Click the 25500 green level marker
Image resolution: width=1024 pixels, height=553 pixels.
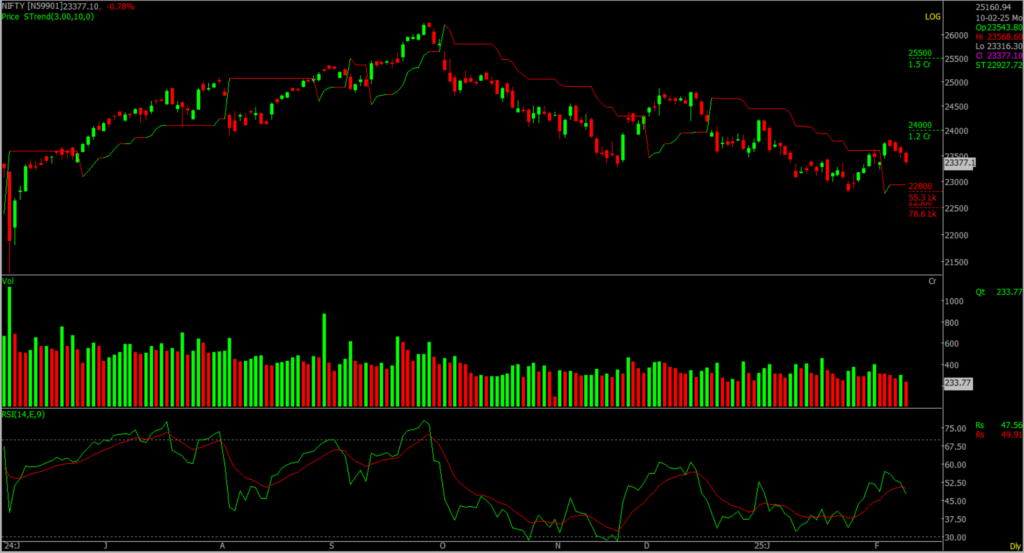click(921, 54)
